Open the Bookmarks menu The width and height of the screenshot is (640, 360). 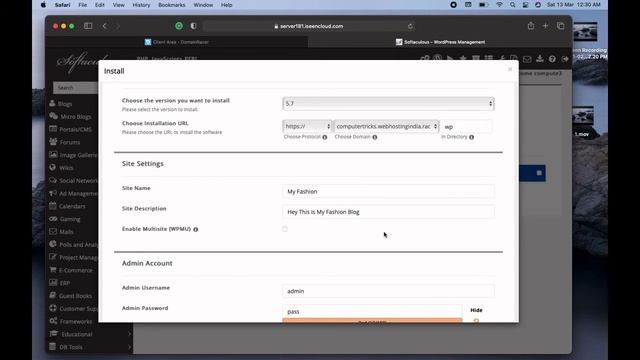coord(171,5)
